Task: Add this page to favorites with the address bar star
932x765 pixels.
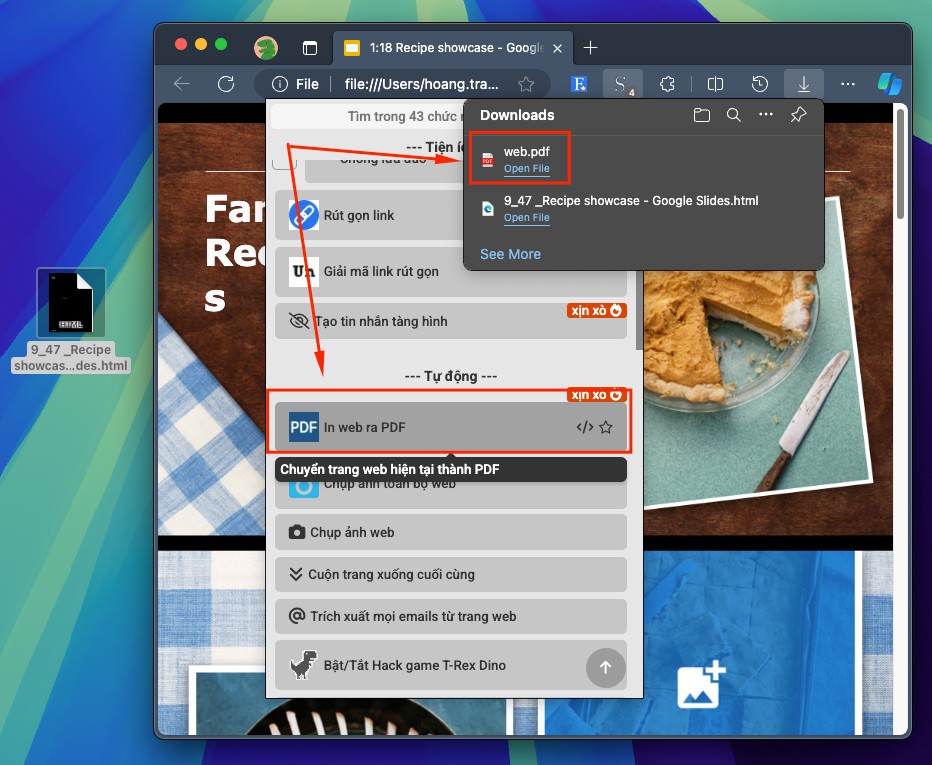Action: coord(525,84)
